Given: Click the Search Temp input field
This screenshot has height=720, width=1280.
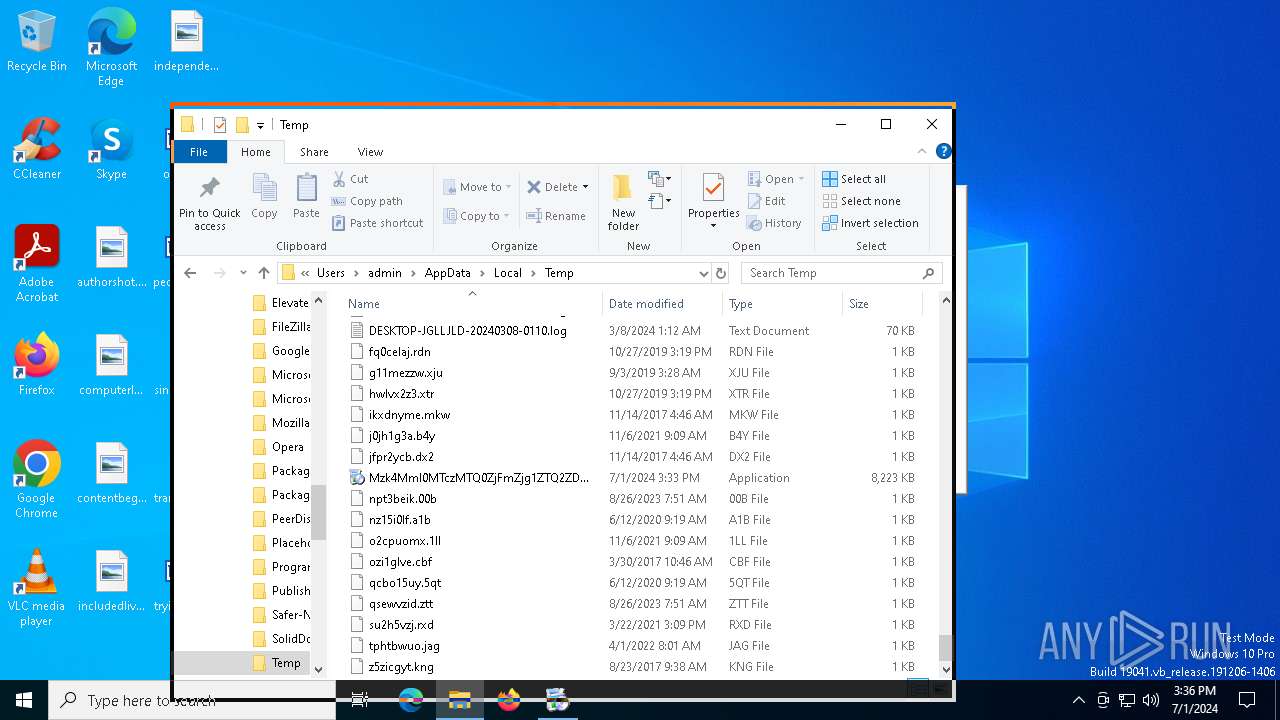Looking at the screenshot, I should click(x=841, y=273).
